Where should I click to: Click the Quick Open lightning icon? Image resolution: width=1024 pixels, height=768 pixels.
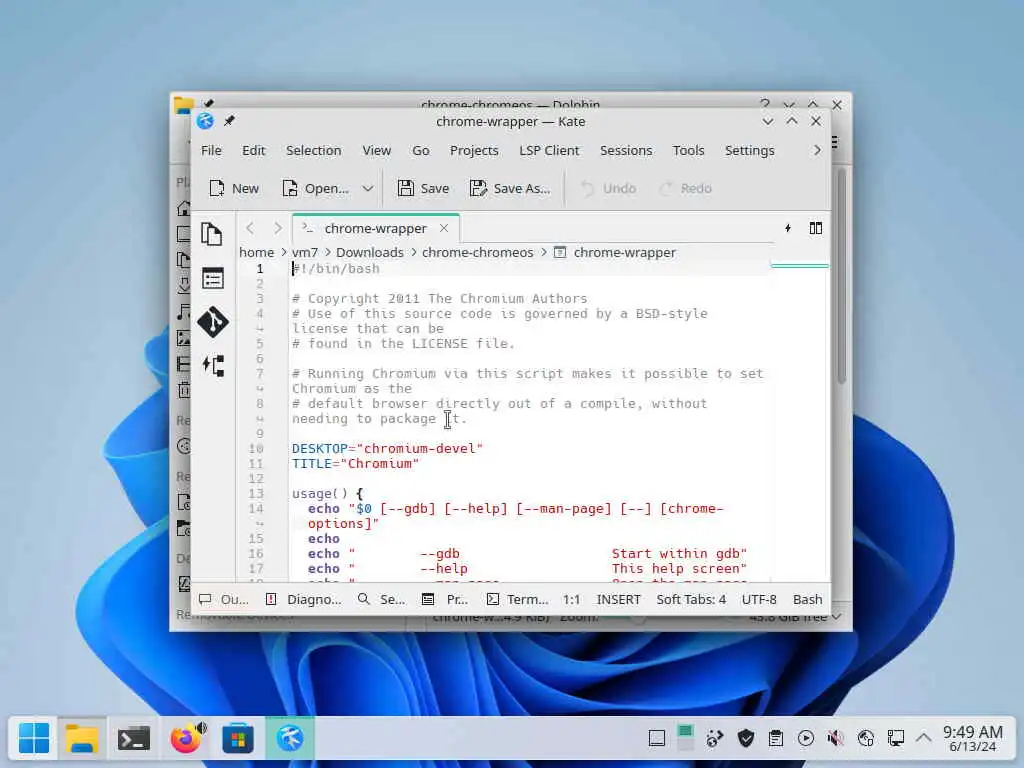click(788, 228)
